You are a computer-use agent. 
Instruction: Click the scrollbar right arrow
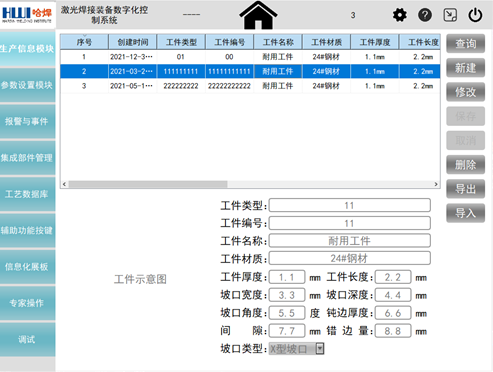(x=436, y=184)
